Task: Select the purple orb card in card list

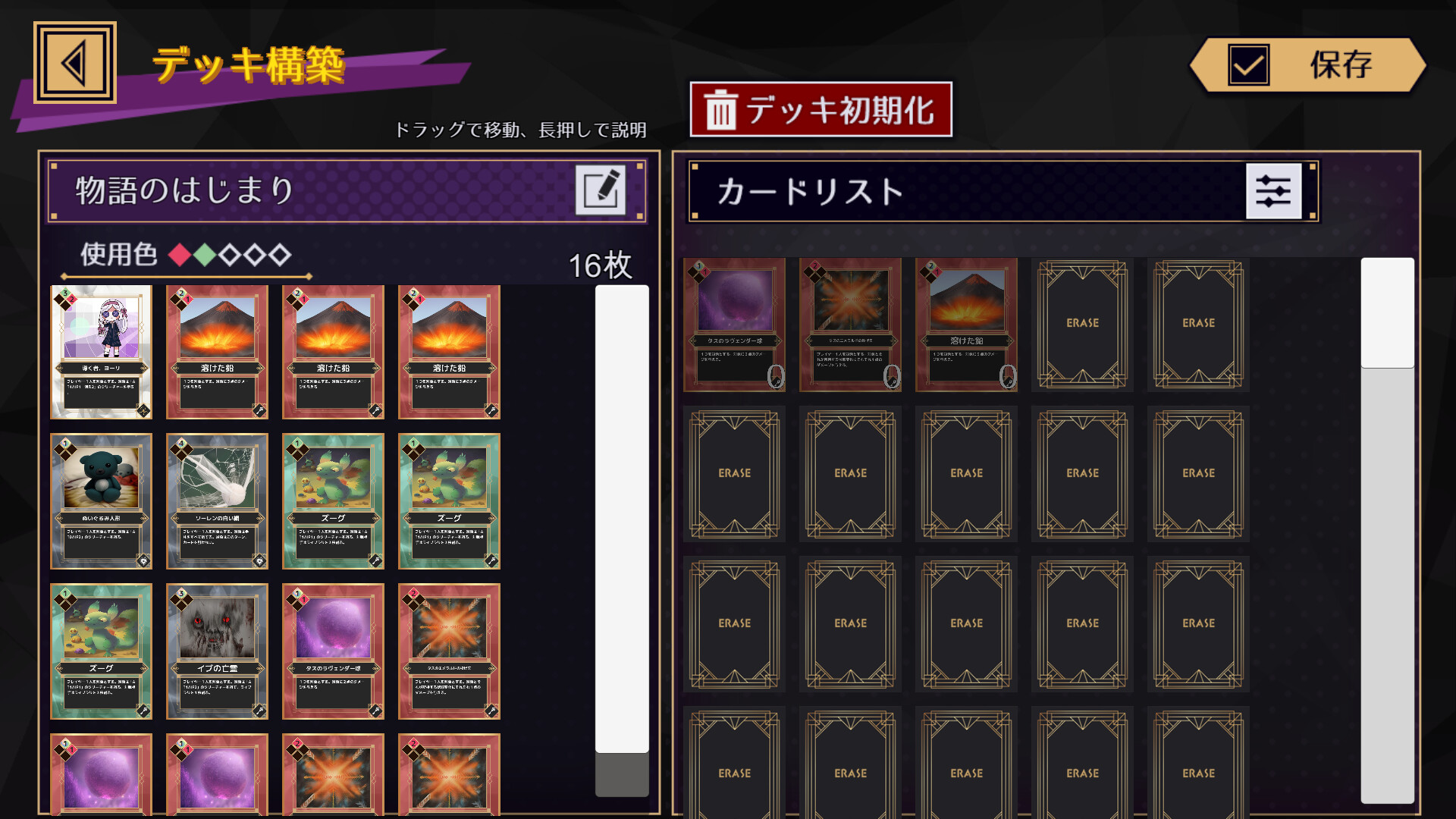Action: click(x=734, y=325)
